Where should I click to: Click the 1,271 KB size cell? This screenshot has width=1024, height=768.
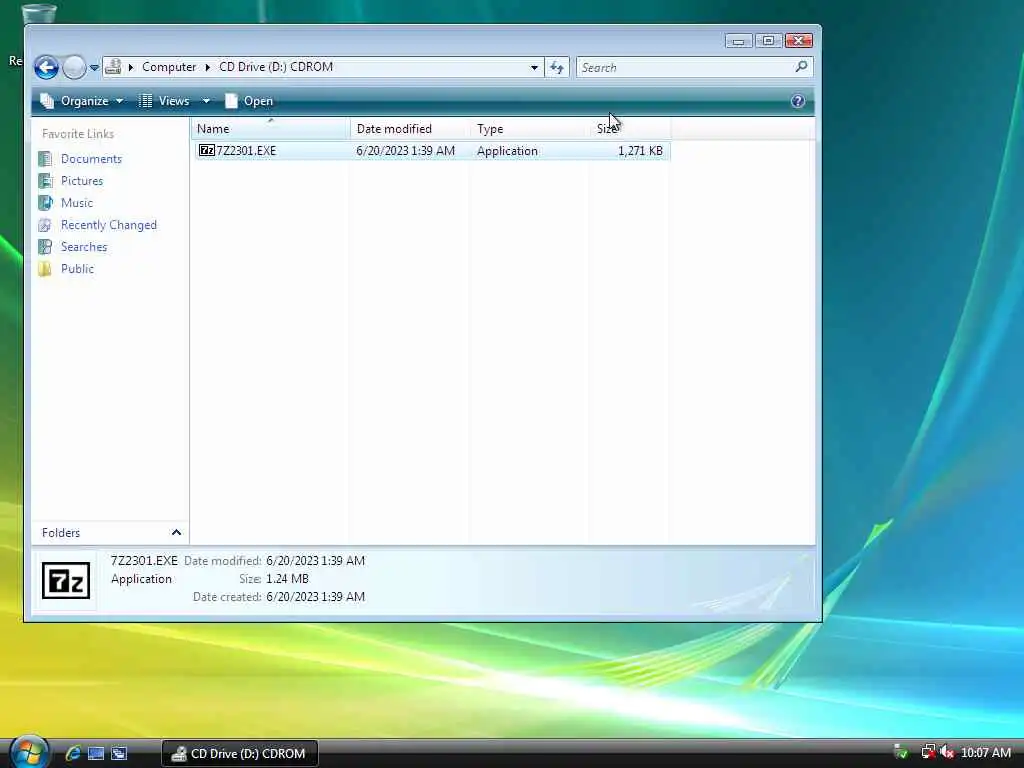tap(640, 151)
